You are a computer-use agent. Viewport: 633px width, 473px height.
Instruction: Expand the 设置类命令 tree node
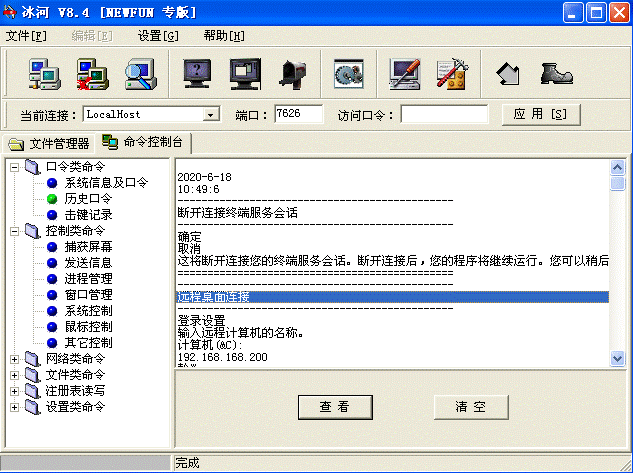(x=15, y=407)
